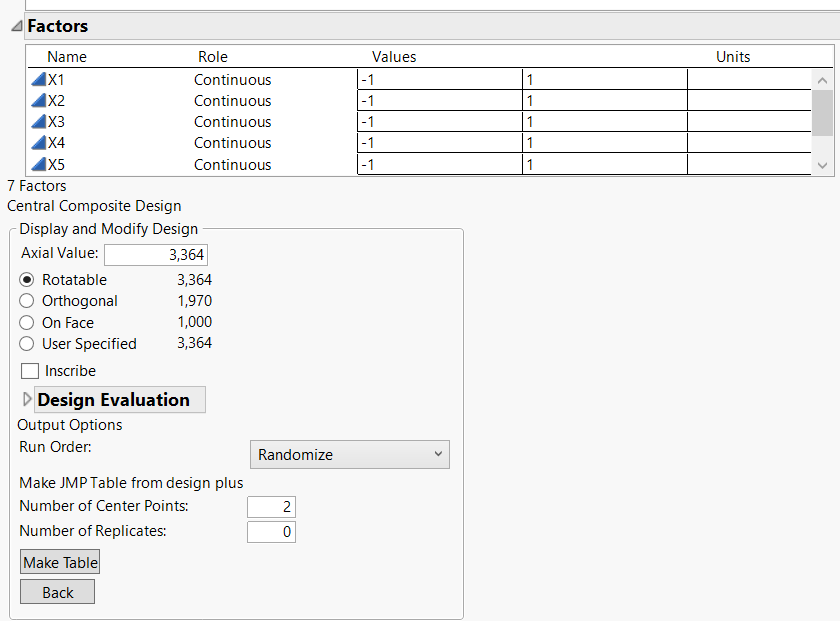Viewport: 840px width, 621px height.
Task: Click the Number of Center Points field
Action: point(271,507)
